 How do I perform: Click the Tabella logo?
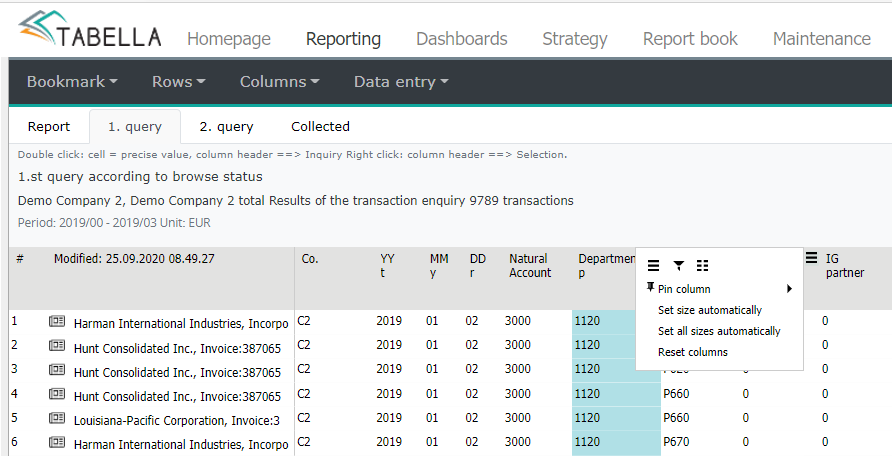click(x=90, y=30)
